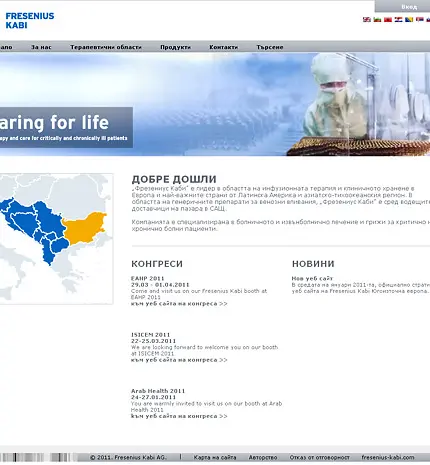The height and width of the screenshot is (465, 430).
Task: Click the 29.03 - 01.04.2011 date text
Action: tap(160, 285)
